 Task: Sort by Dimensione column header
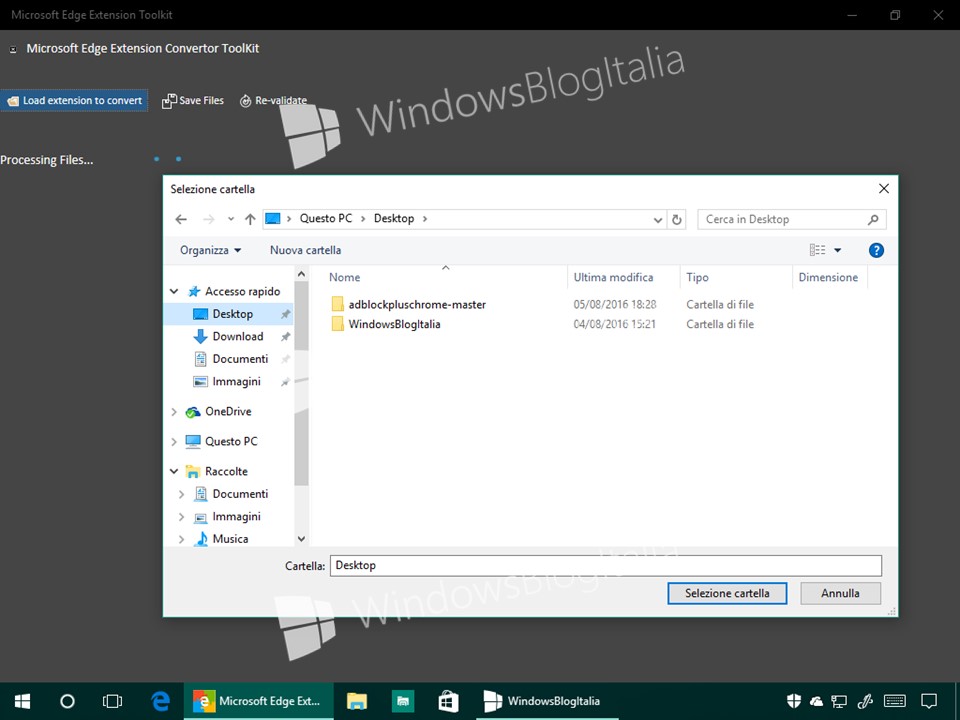point(830,277)
